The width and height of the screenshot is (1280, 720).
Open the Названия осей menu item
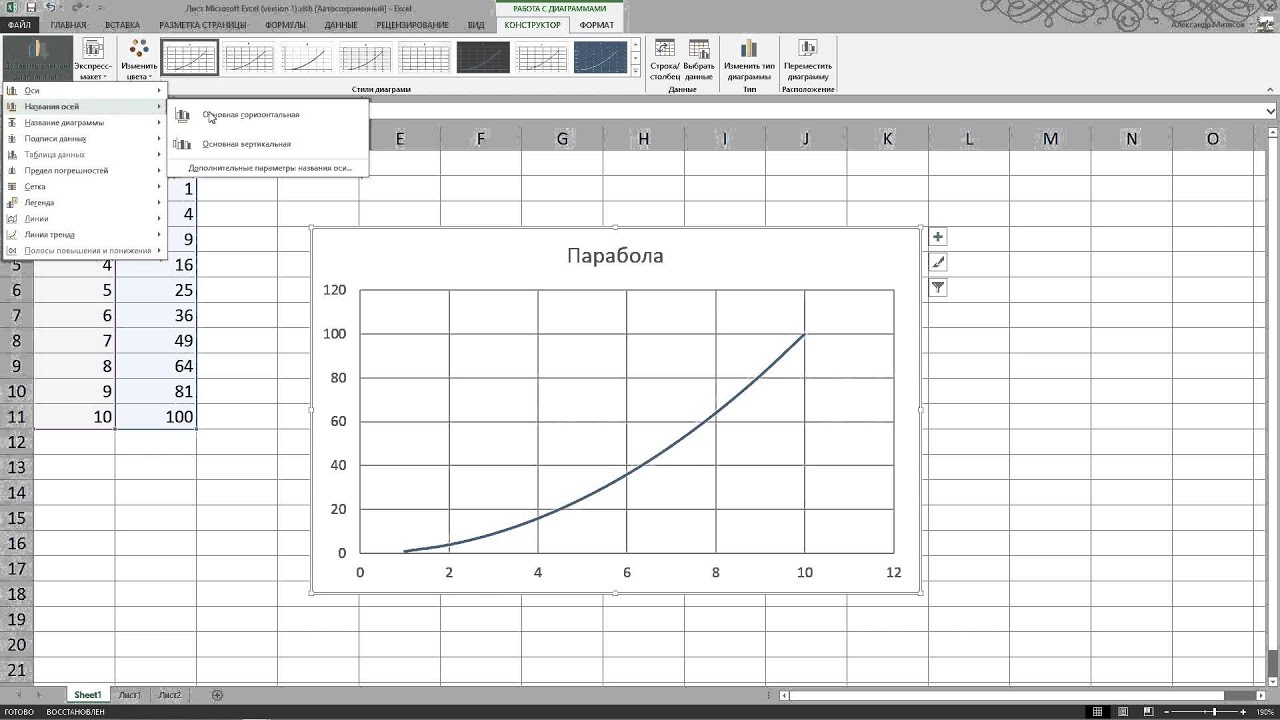pyautogui.click(x=83, y=106)
